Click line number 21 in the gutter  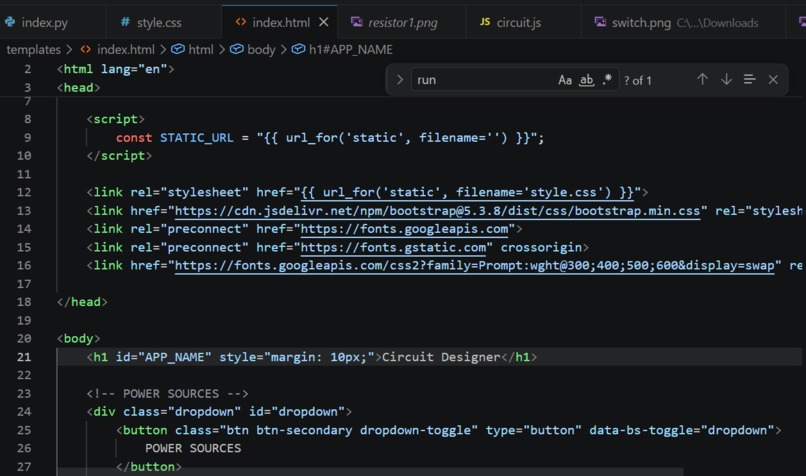click(x=24, y=357)
